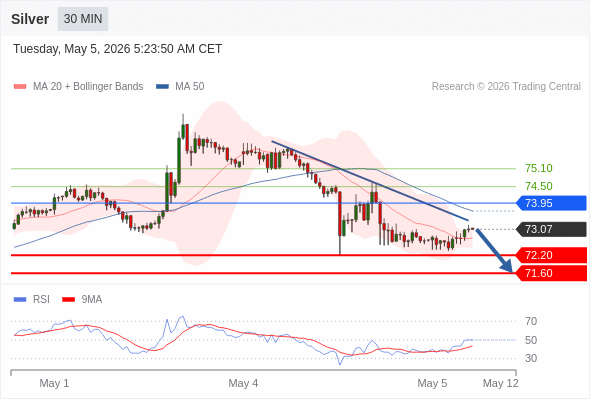Click the RSI 50 level label
This screenshot has width=590, height=400.
click(x=531, y=340)
